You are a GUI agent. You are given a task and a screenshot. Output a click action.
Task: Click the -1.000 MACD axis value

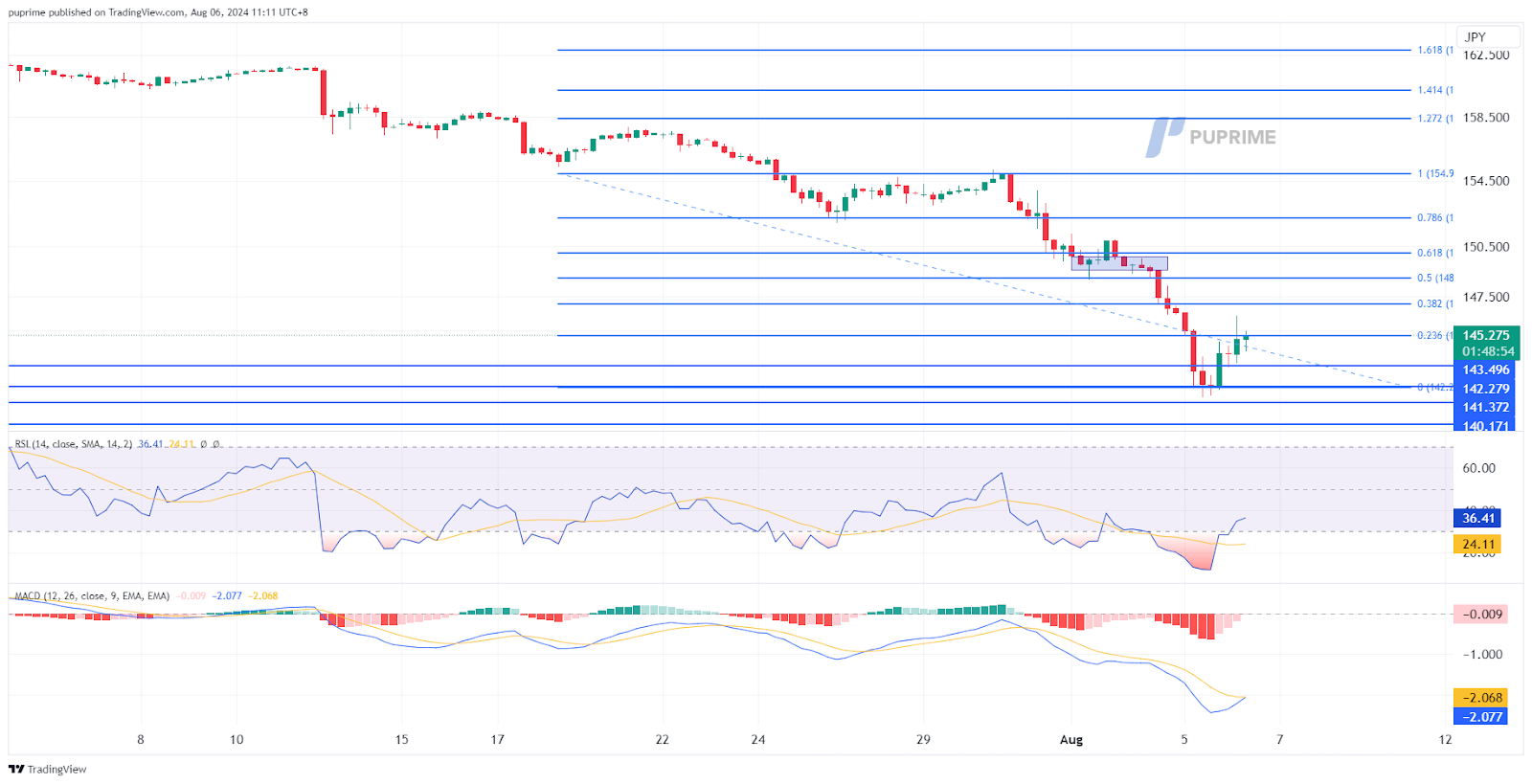pos(1482,655)
